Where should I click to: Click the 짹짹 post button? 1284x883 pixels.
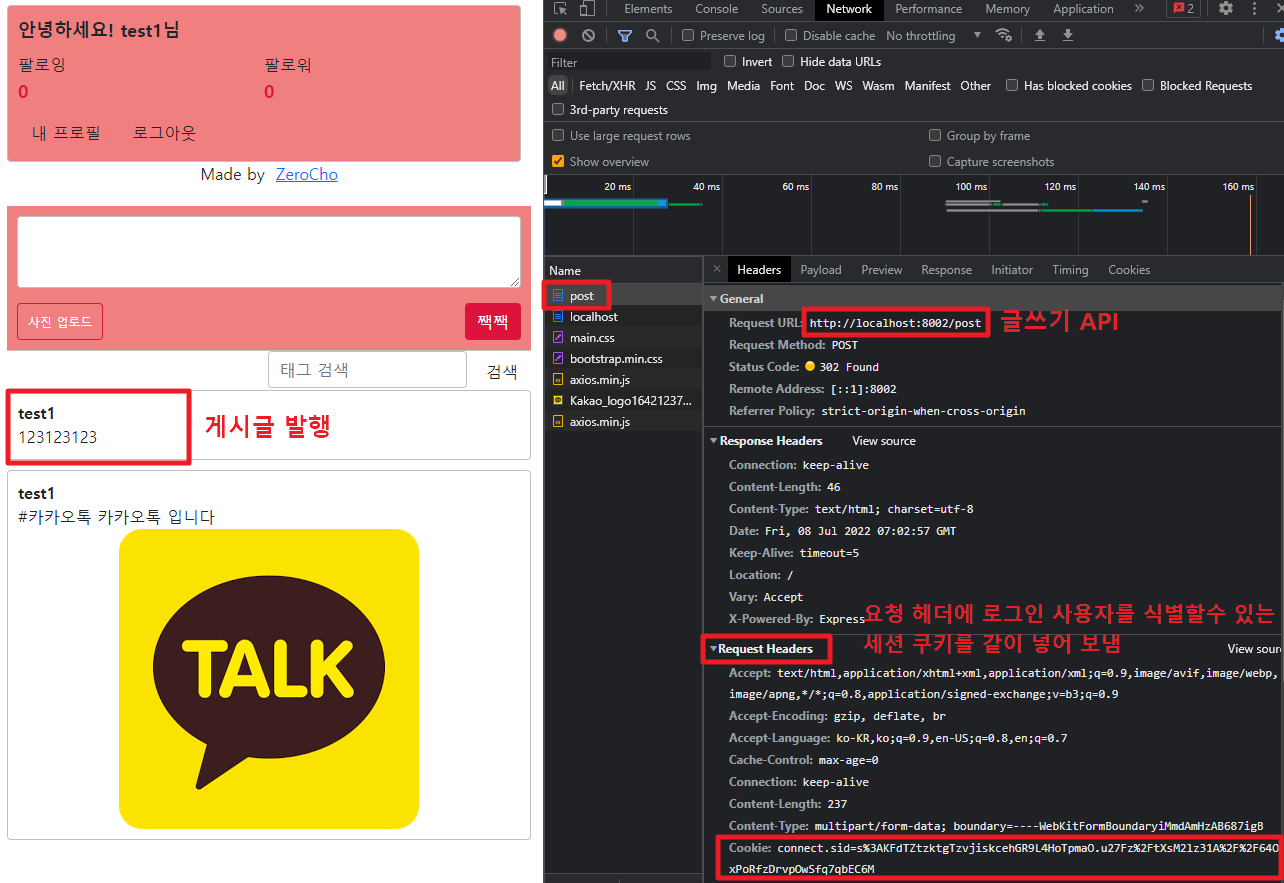493,321
